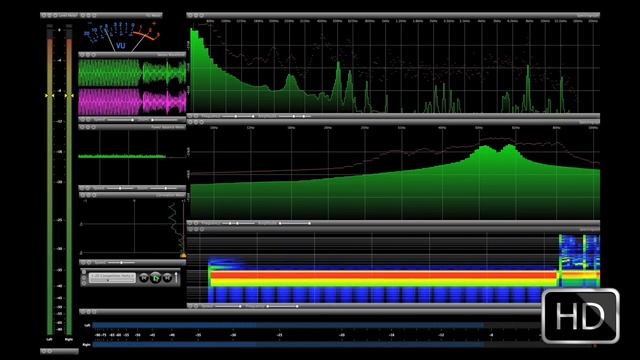Click first footer button under spectrogram
The image size is (640, 360).
point(190,306)
